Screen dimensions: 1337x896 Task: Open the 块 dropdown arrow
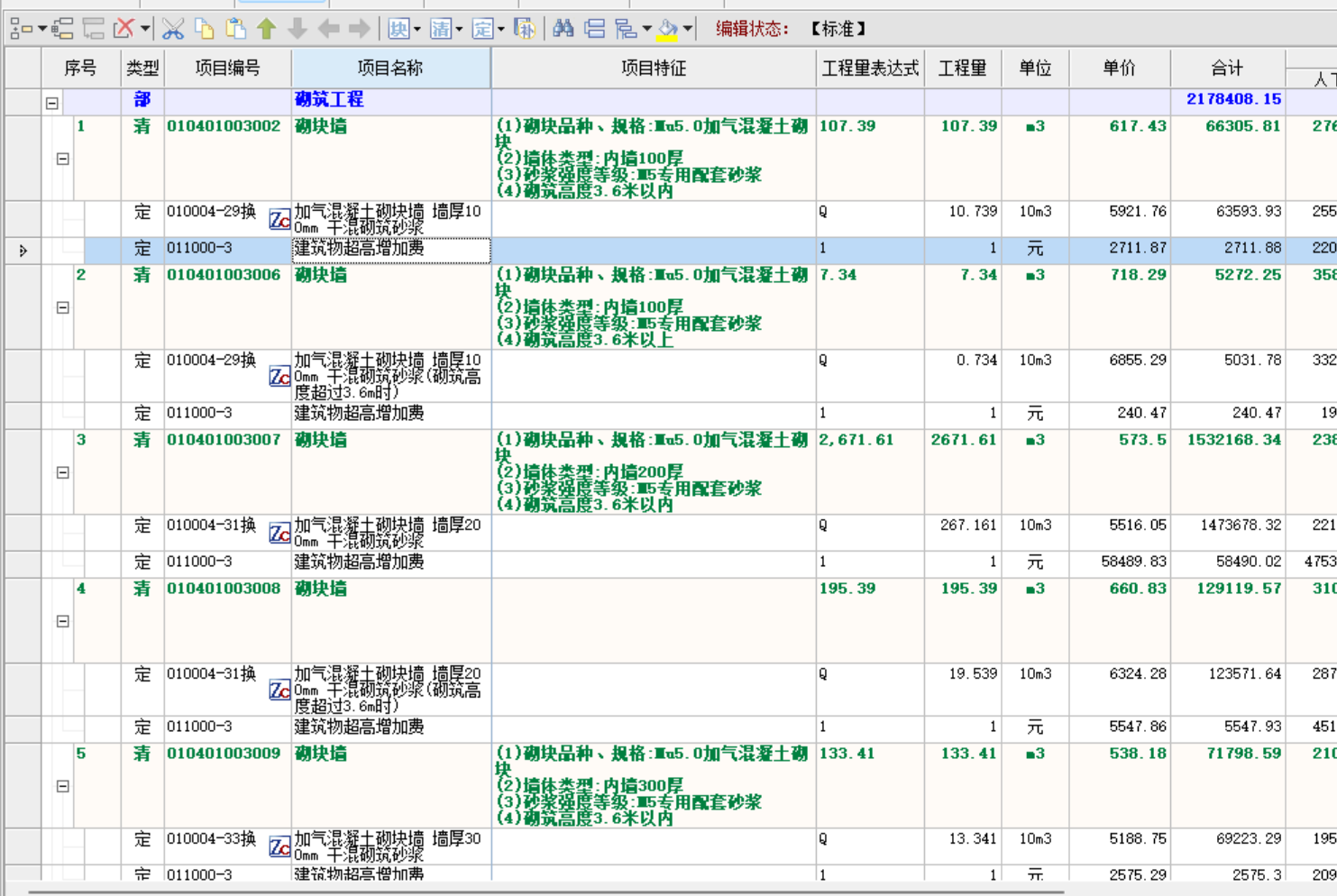click(x=417, y=29)
